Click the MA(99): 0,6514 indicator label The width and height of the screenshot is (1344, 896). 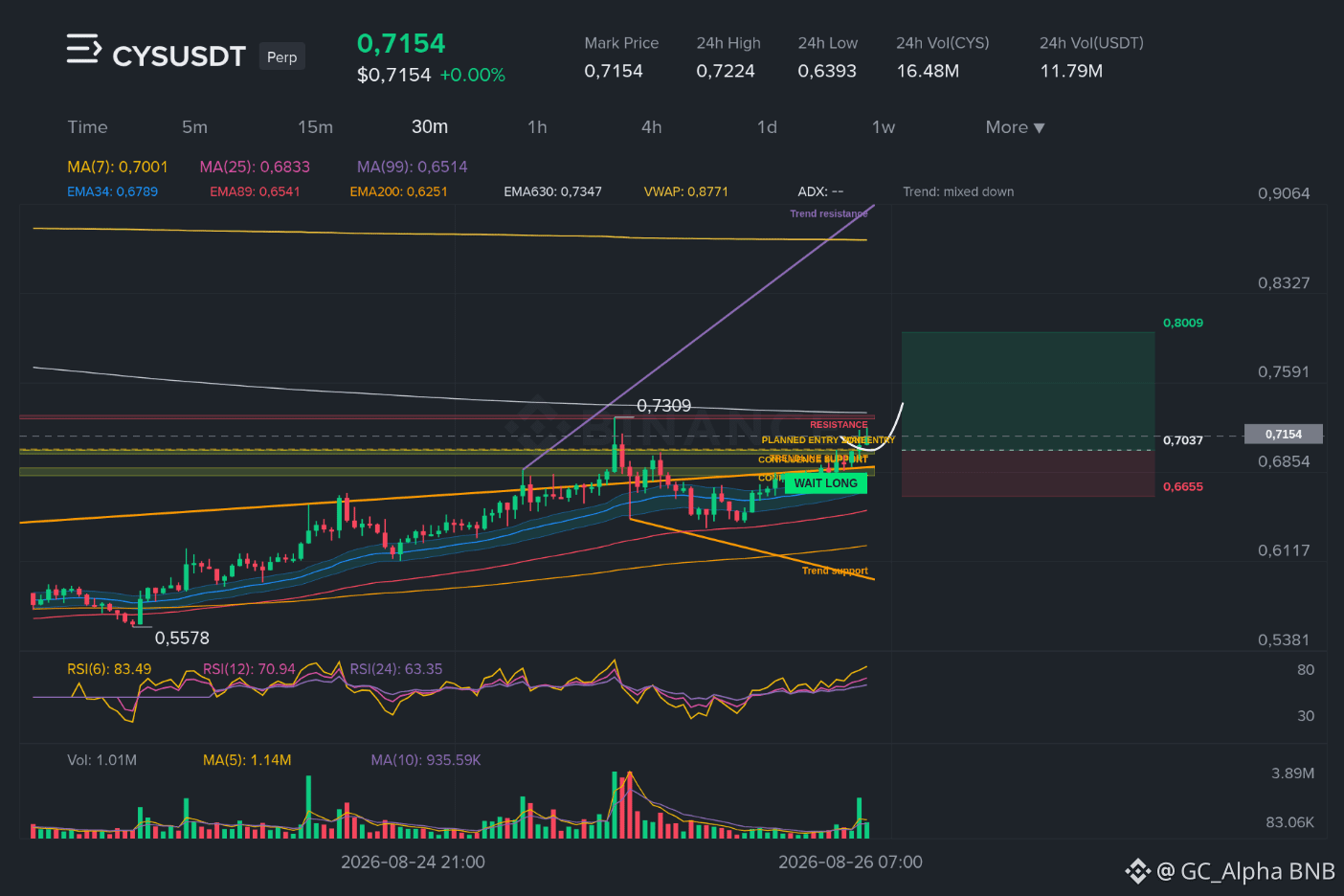[x=413, y=167]
